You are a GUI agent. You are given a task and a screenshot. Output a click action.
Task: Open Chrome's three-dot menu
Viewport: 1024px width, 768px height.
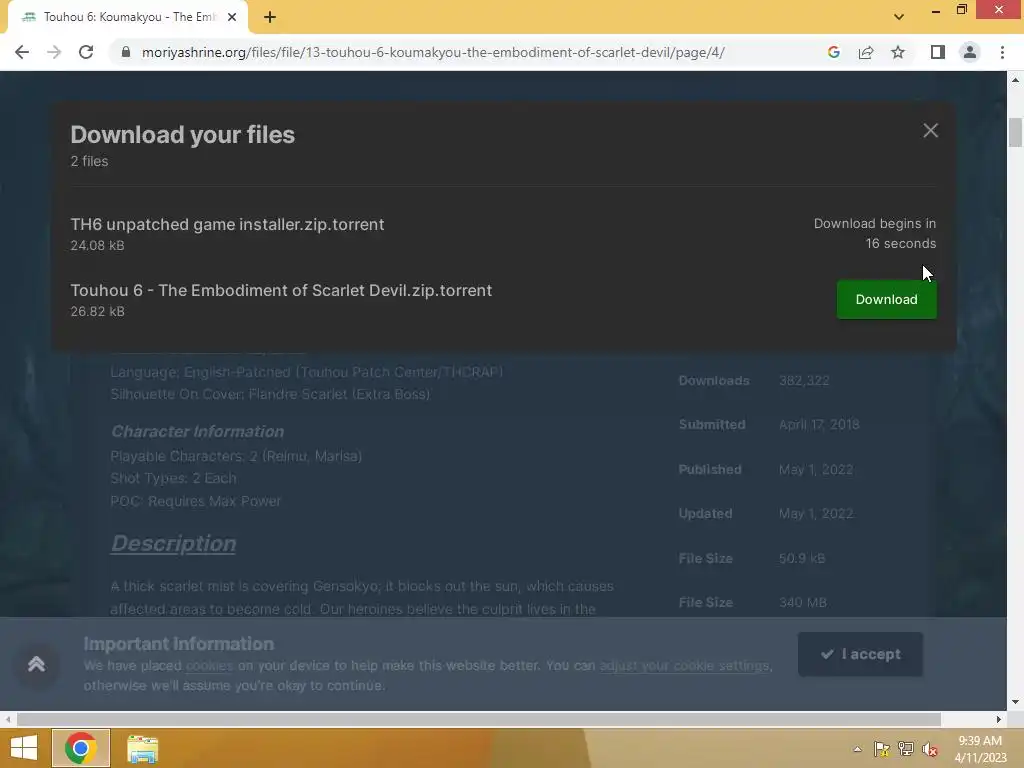pos(1002,52)
